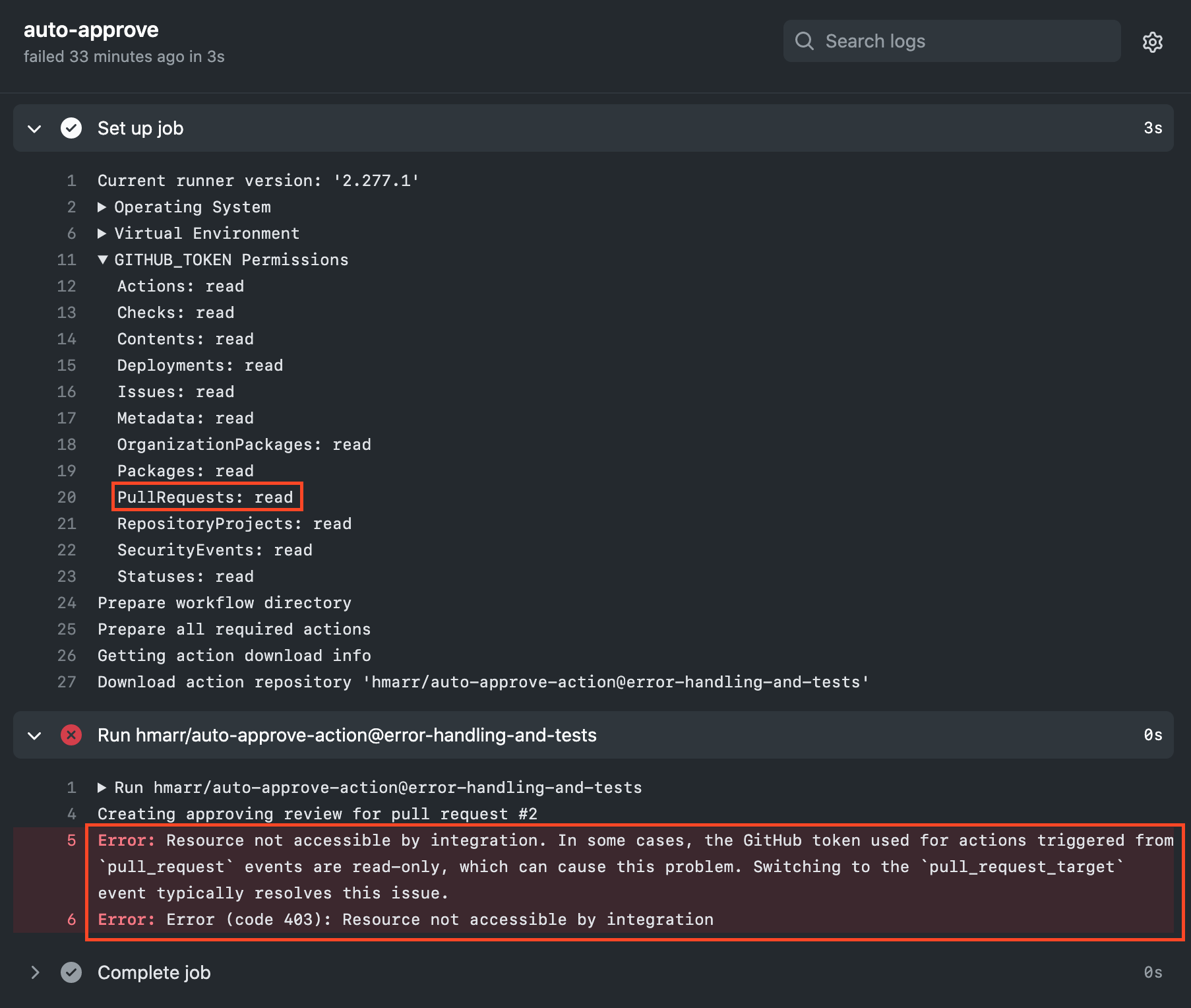This screenshot has height=1008, width=1191.
Task: Click the green checkmark on Set up job
Action: pos(71,128)
